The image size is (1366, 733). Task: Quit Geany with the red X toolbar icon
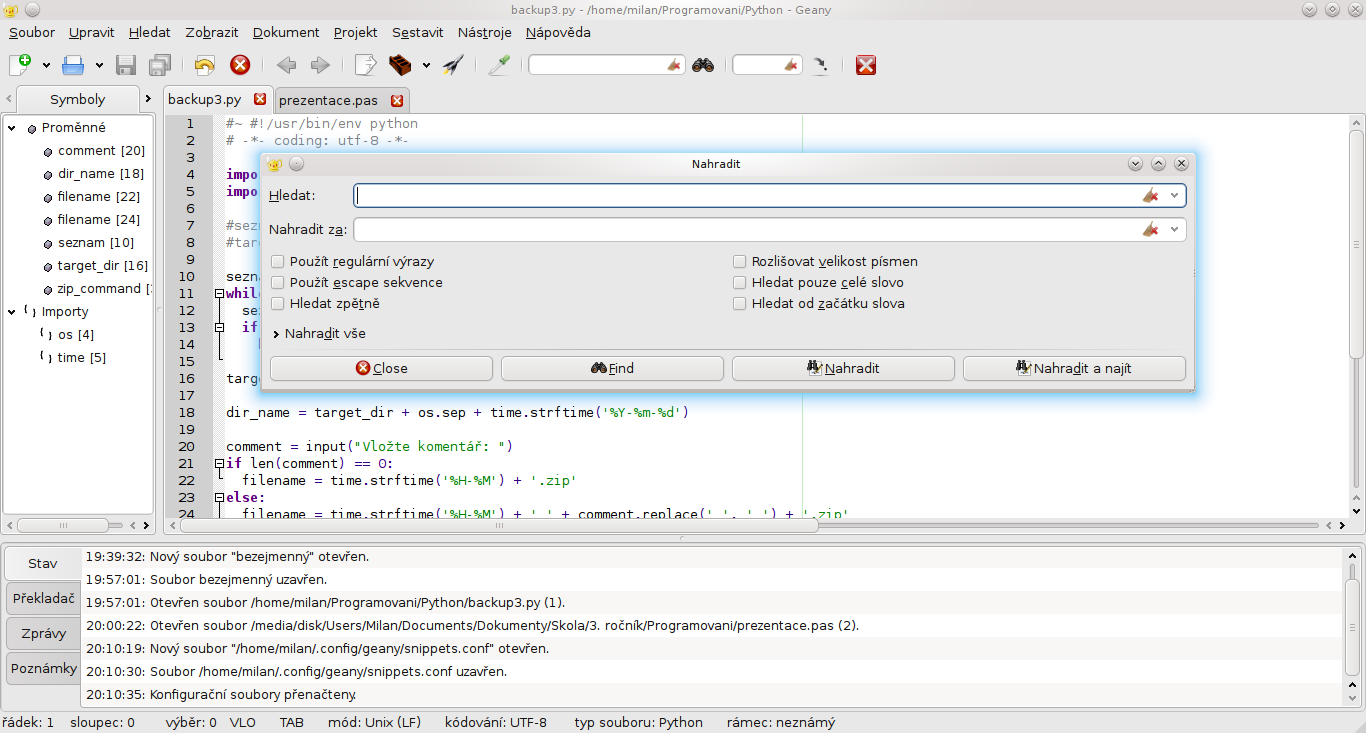[x=866, y=65]
